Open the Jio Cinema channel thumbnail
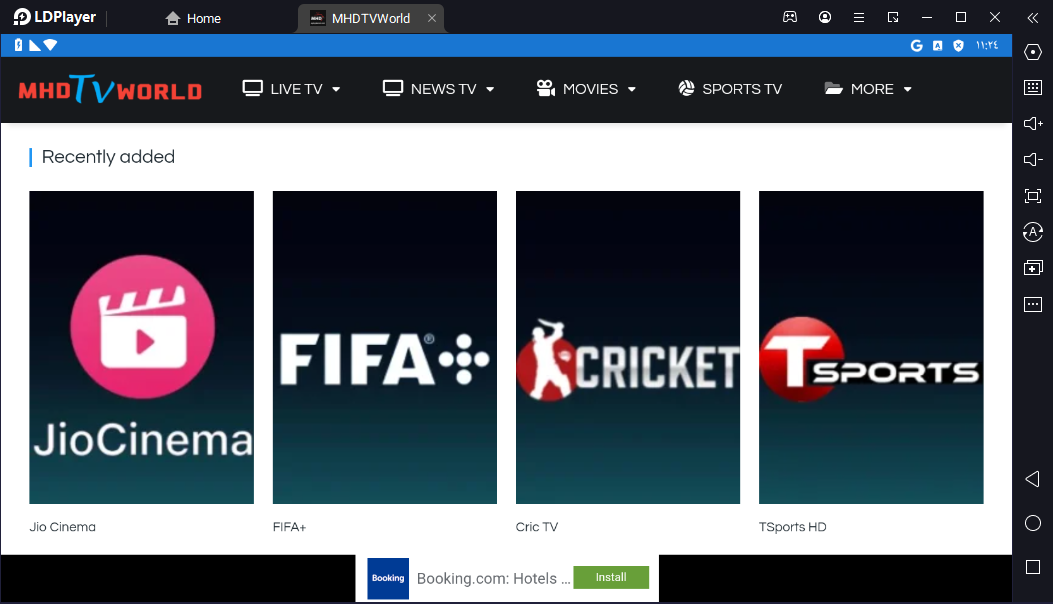The width and height of the screenshot is (1053, 604). point(142,347)
